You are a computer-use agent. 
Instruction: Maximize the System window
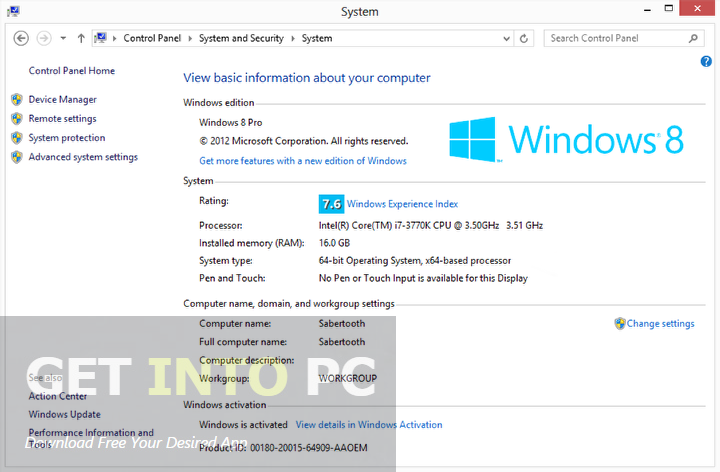pyautogui.click(x=669, y=8)
